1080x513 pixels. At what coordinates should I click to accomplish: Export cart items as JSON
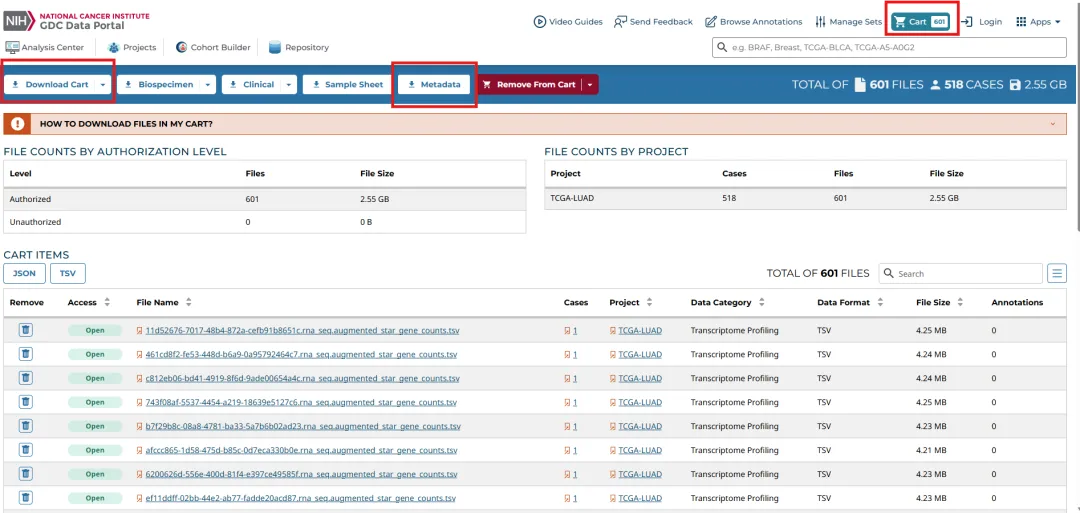pos(25,273)
